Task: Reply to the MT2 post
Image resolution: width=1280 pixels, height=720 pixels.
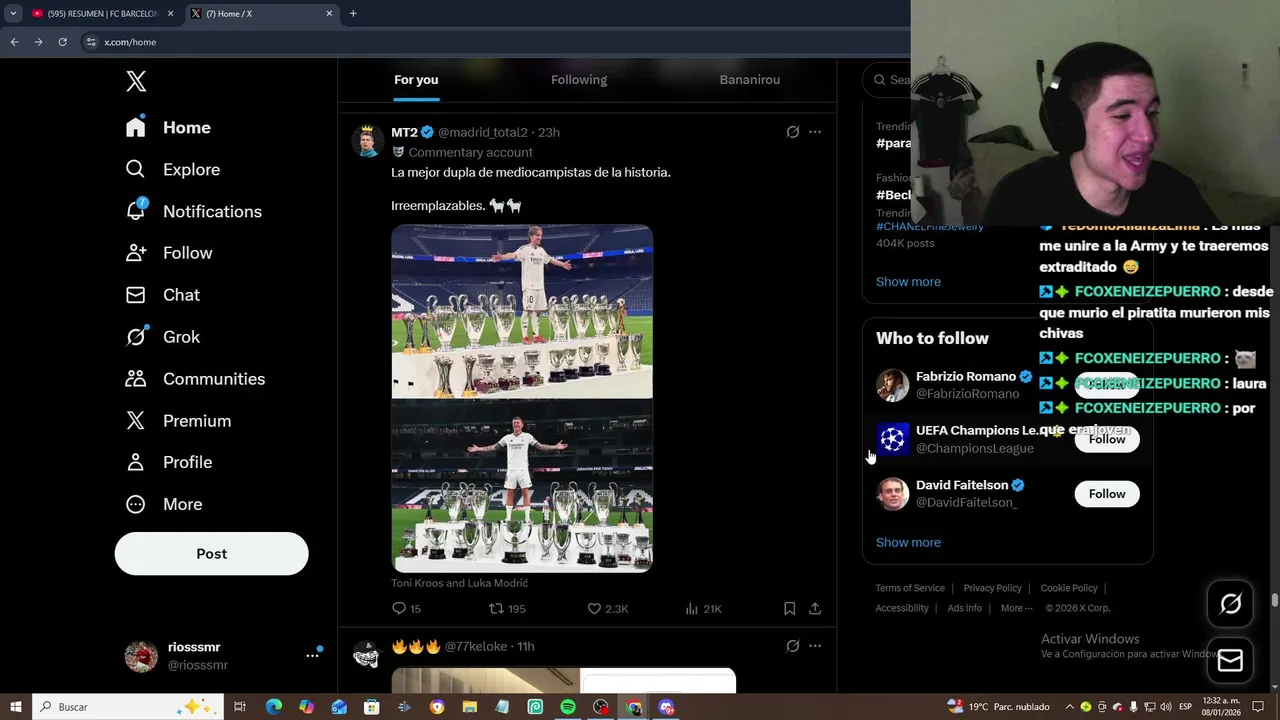Action: (407, 608)
